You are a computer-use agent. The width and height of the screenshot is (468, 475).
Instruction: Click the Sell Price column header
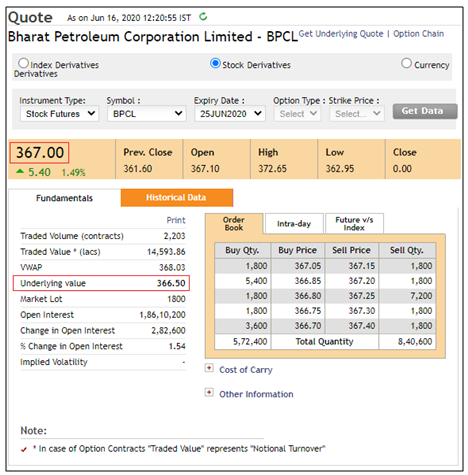[351, 250]
